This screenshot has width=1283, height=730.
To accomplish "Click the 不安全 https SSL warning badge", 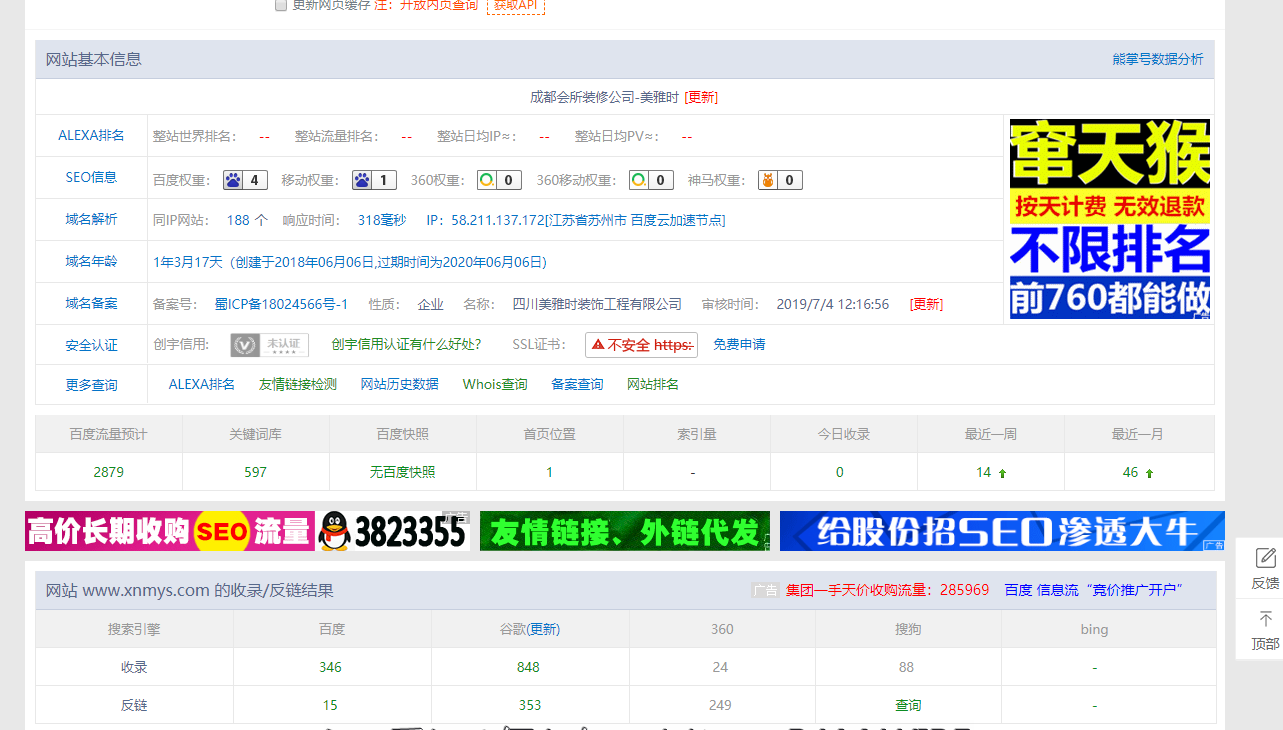I will (x=641, y=345).
